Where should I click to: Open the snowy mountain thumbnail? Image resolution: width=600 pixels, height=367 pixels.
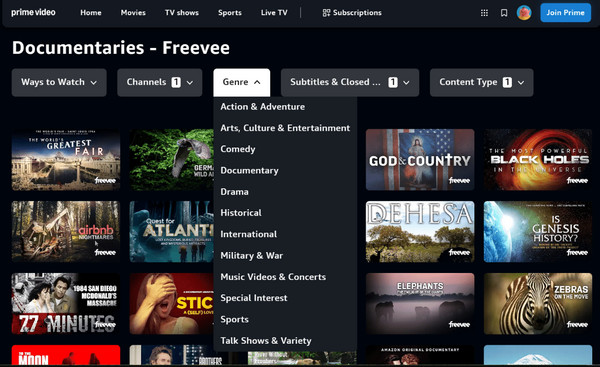pos(538,355)
